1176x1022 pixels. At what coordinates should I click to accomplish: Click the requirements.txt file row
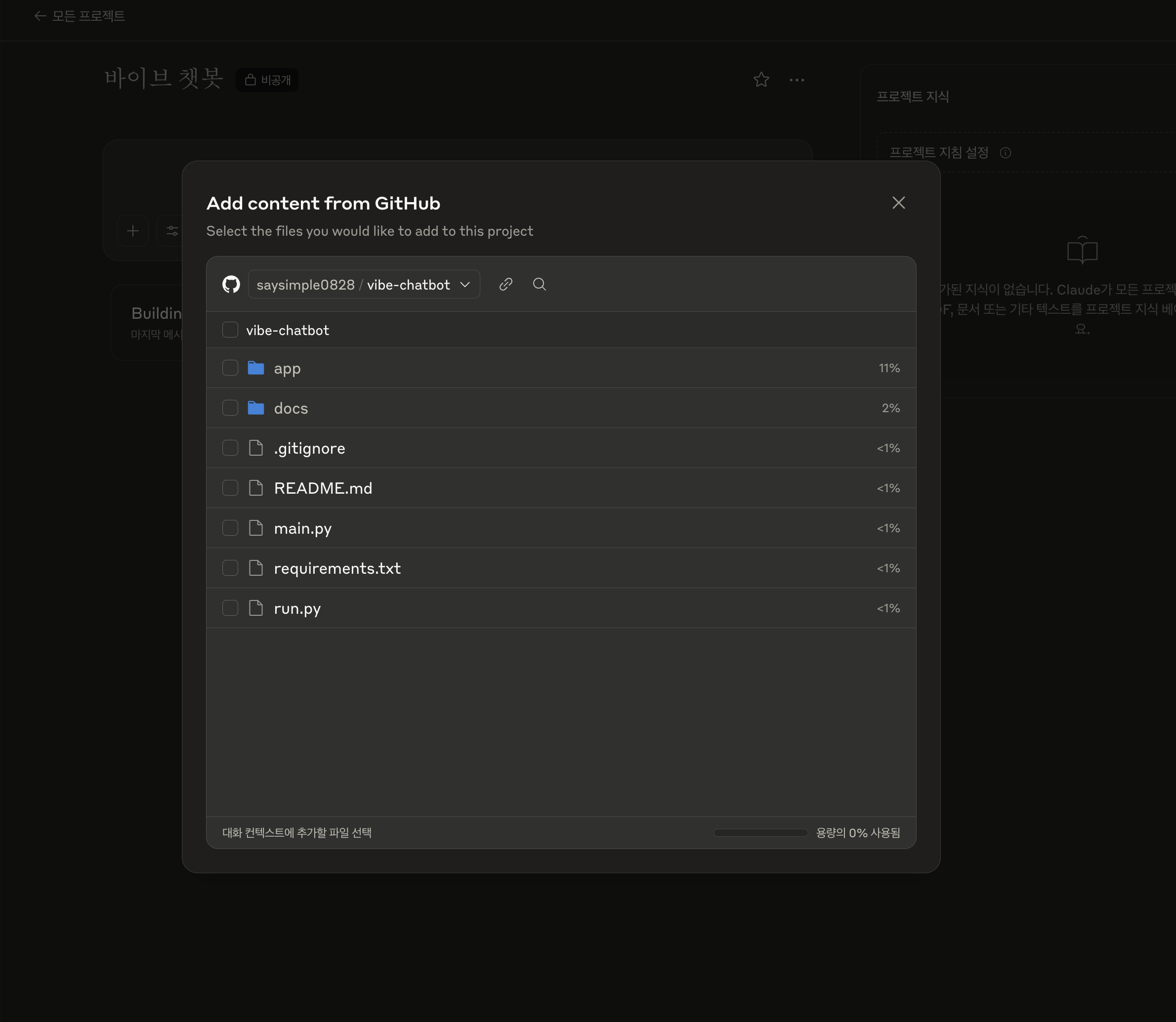(337, 568)
